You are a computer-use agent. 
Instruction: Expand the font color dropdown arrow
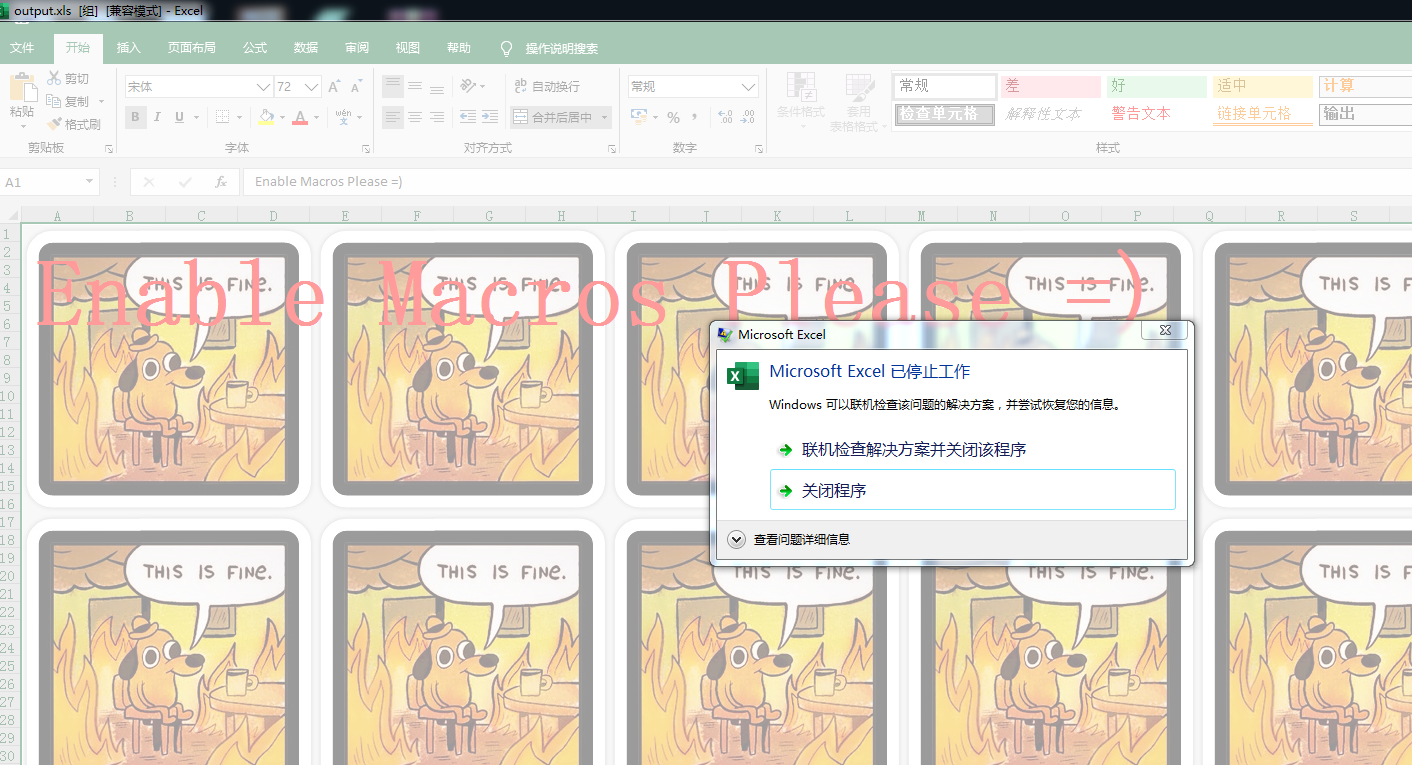[316, 117]
